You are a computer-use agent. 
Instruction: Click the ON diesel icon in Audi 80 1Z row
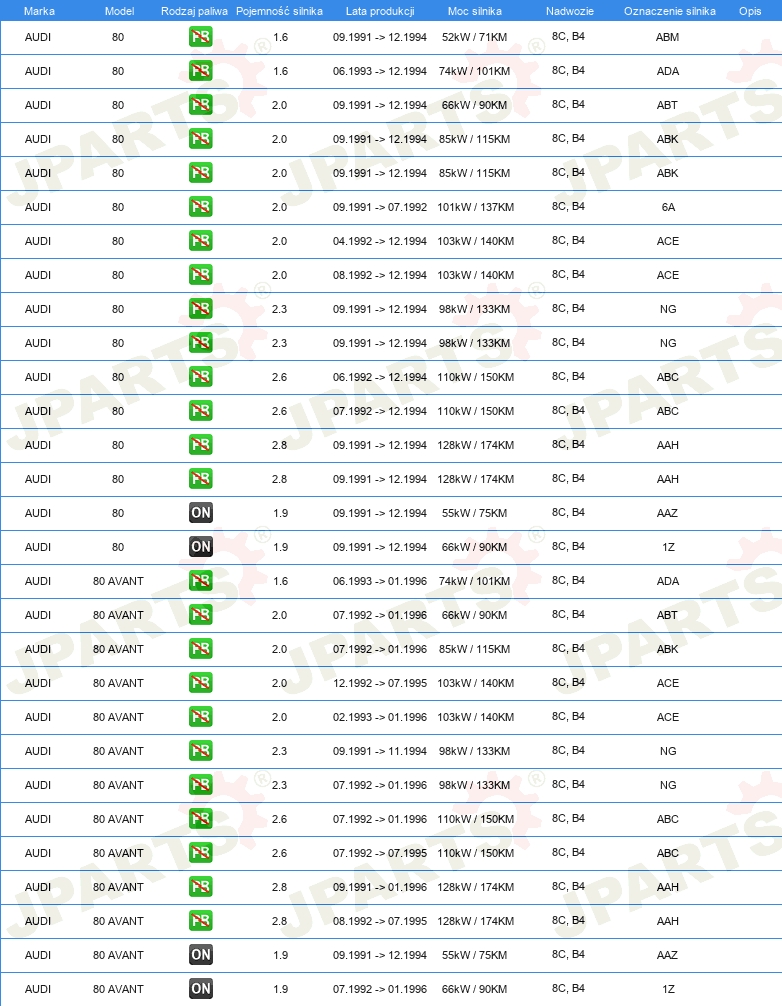point(201,547)
